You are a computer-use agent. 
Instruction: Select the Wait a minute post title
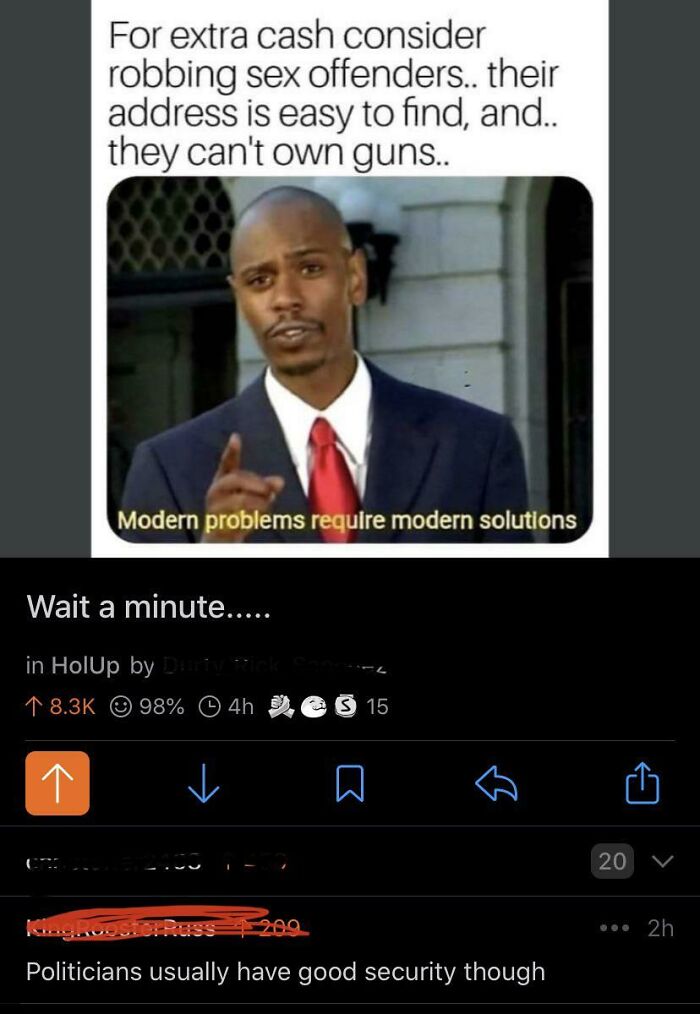point(148,607)
